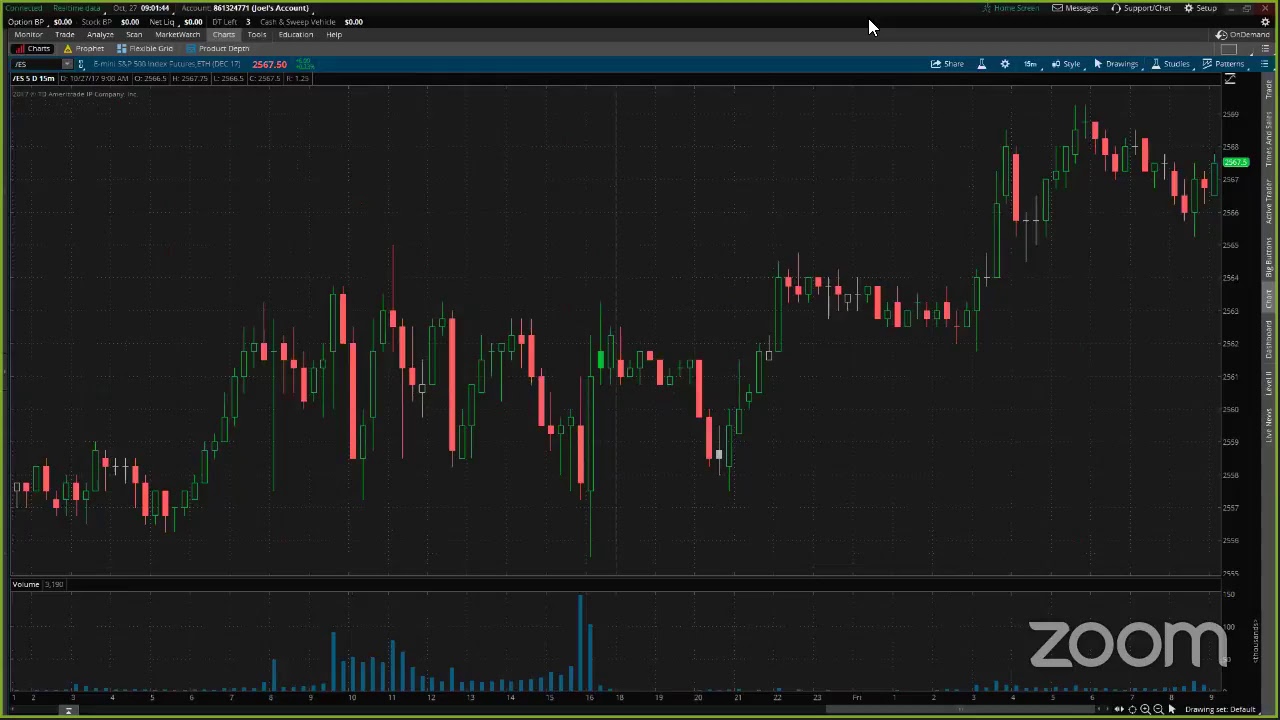This screenshot has height=720, width=1280.
Task: Click the symbol link clip icon
Action: [81, 64]
